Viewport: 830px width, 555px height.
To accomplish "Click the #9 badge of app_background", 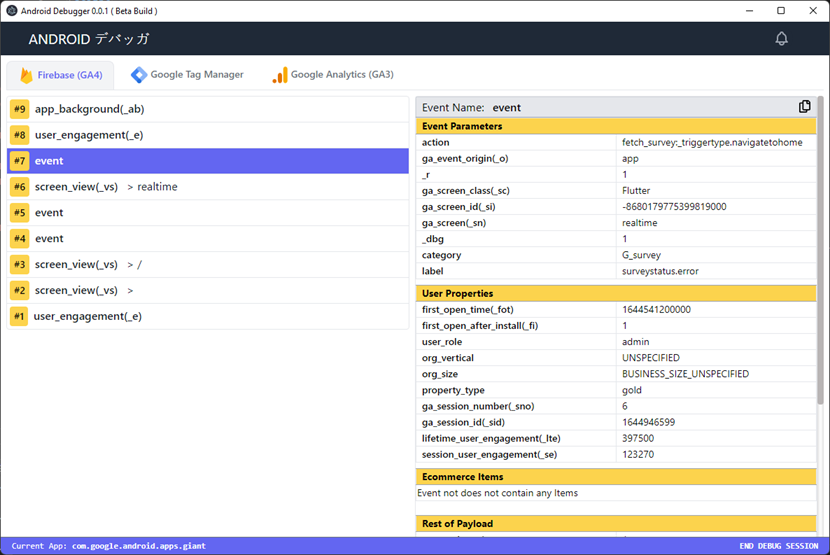I will [x=19, y=109].
